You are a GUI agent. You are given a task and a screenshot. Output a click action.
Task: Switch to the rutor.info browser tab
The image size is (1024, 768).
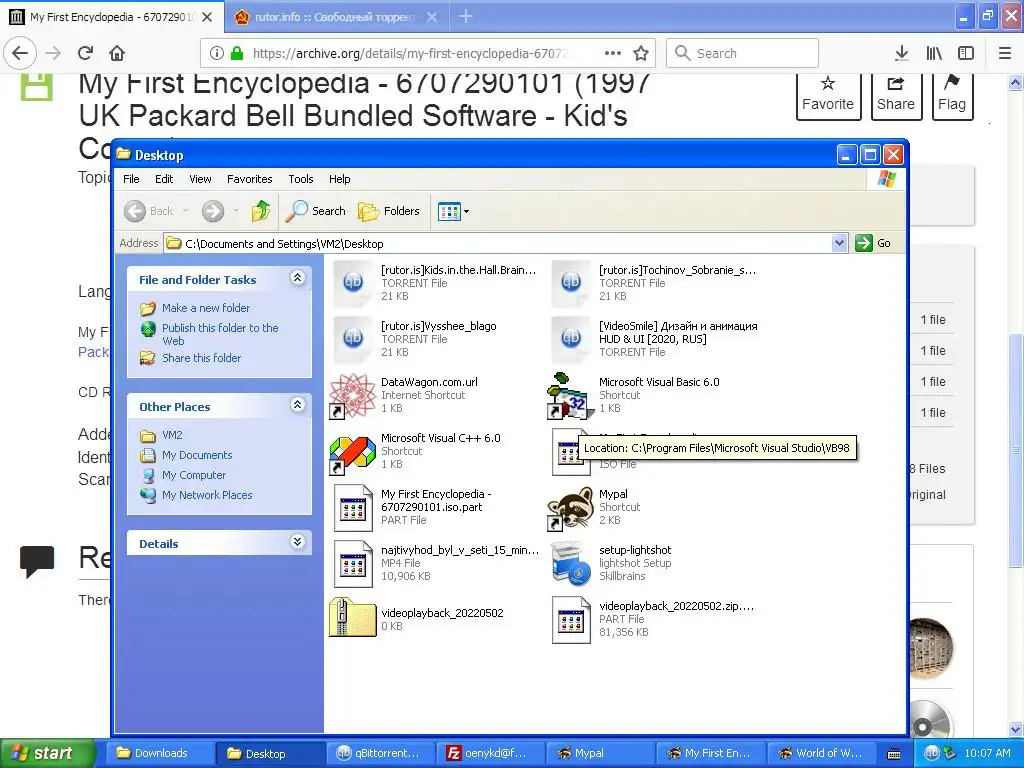pyautogui.click(x=334, y=17)
